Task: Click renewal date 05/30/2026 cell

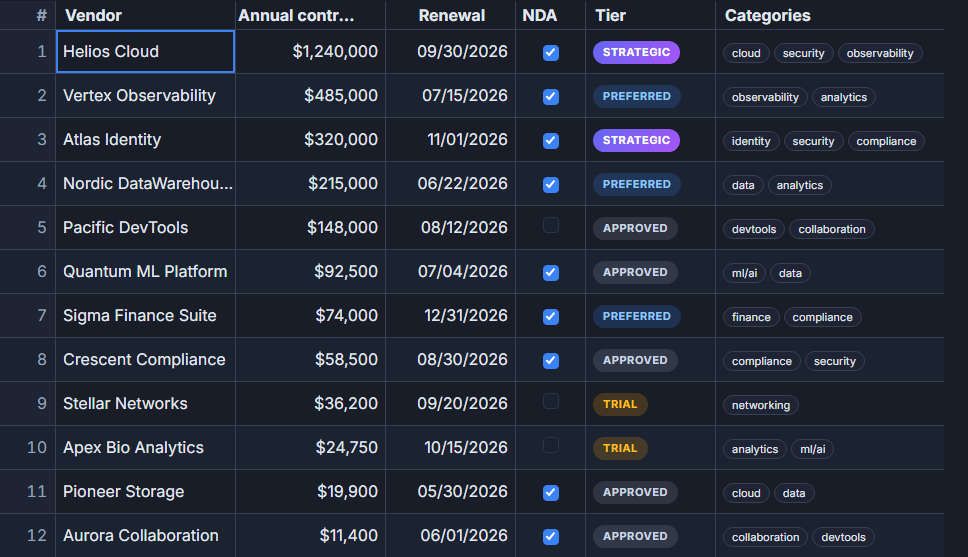Action: 450,492
